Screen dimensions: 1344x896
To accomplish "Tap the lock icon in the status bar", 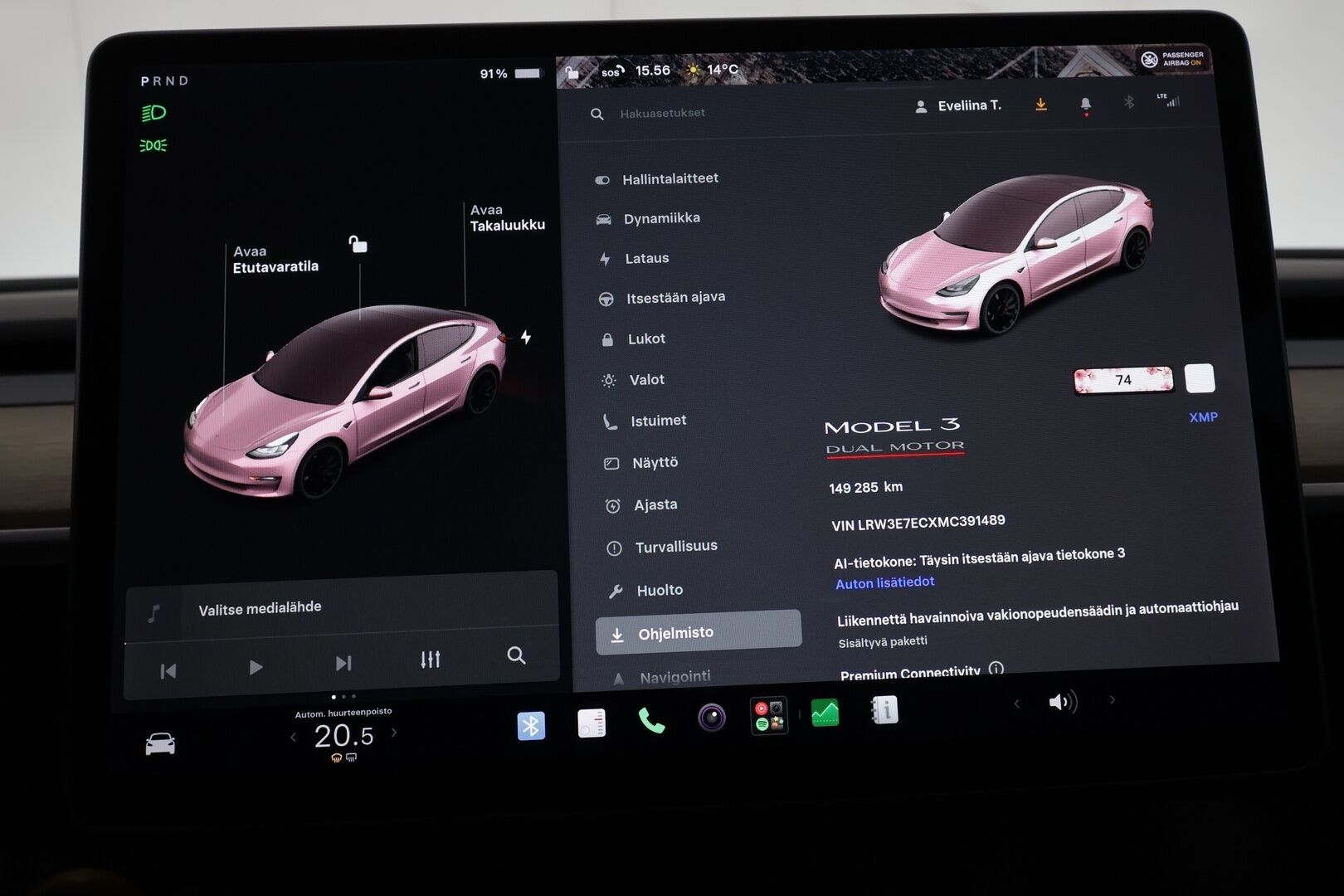I will pos(572,73).
